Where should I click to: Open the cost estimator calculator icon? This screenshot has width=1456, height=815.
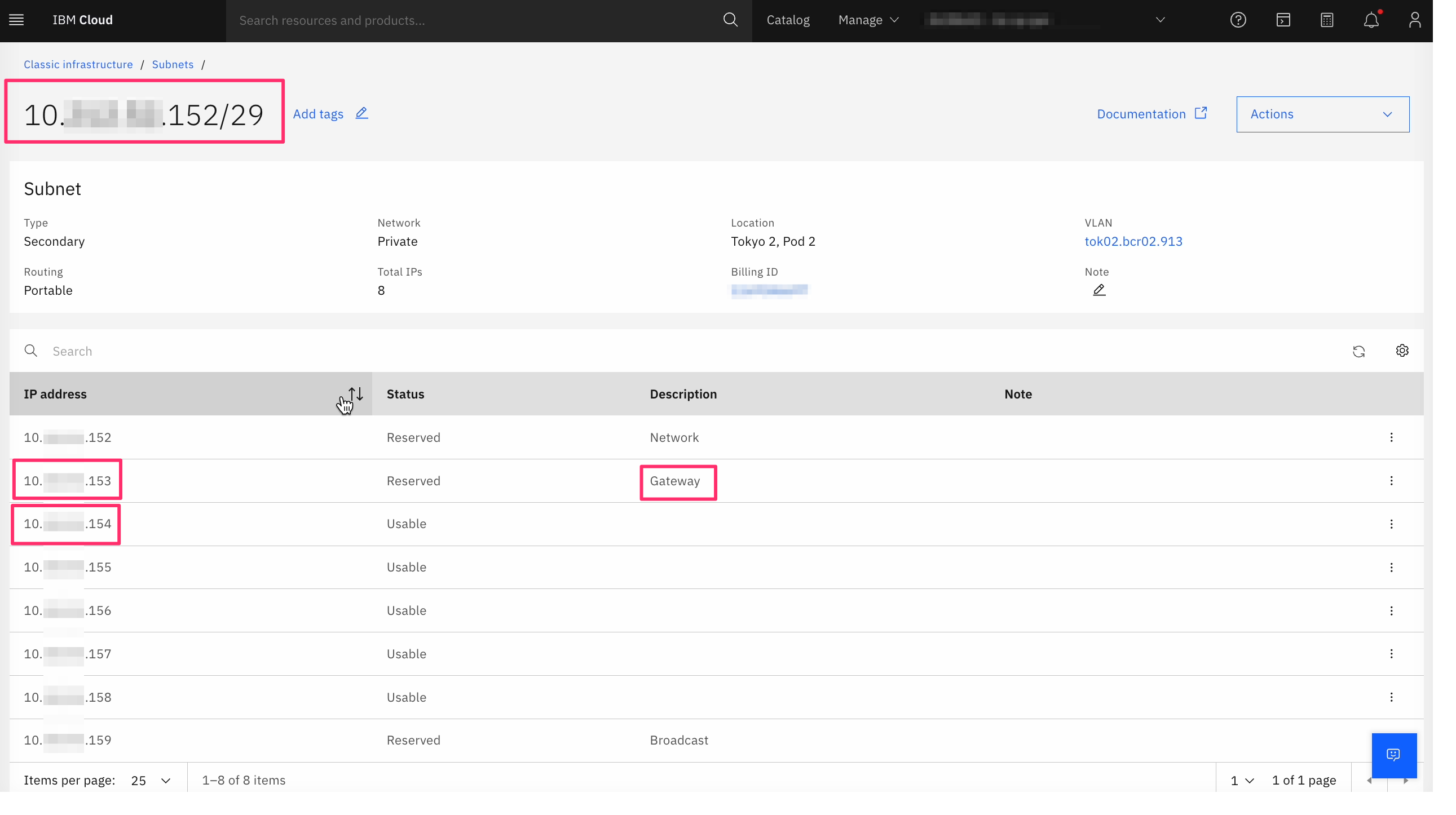pyautogui.click(x=1326, y=20)
